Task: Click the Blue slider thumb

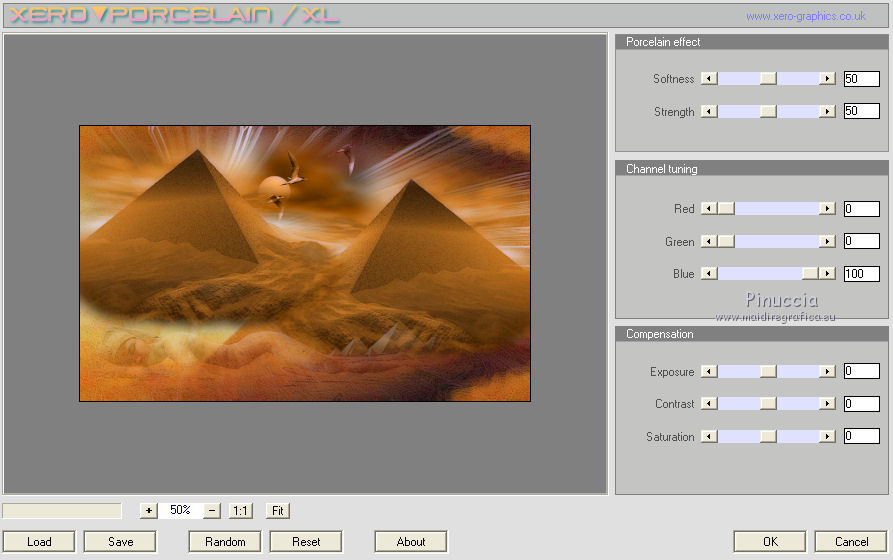Action: pyautogui.click(x=810, y=273)
